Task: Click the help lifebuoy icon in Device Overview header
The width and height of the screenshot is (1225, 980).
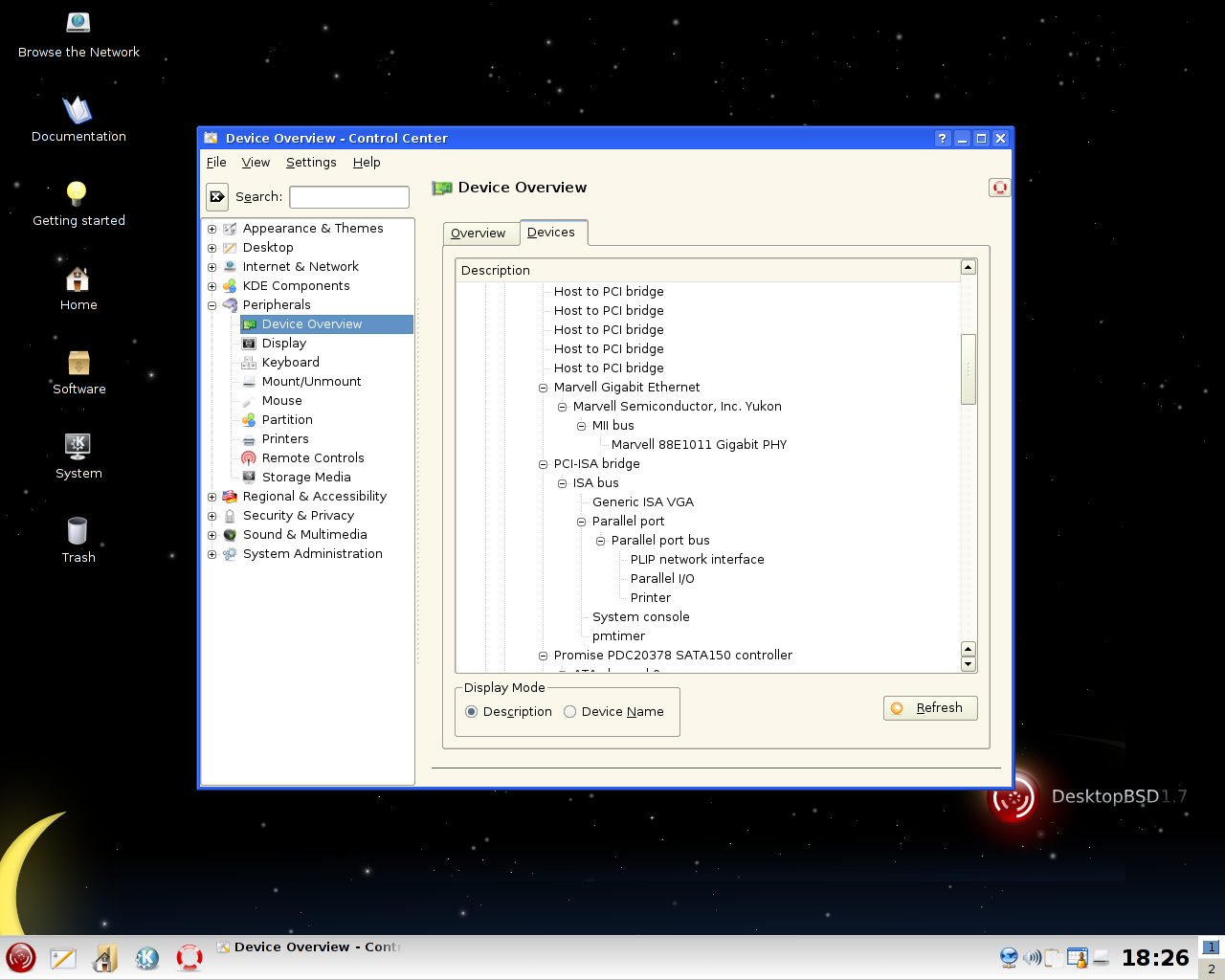Action: (x=1000, y=188)
